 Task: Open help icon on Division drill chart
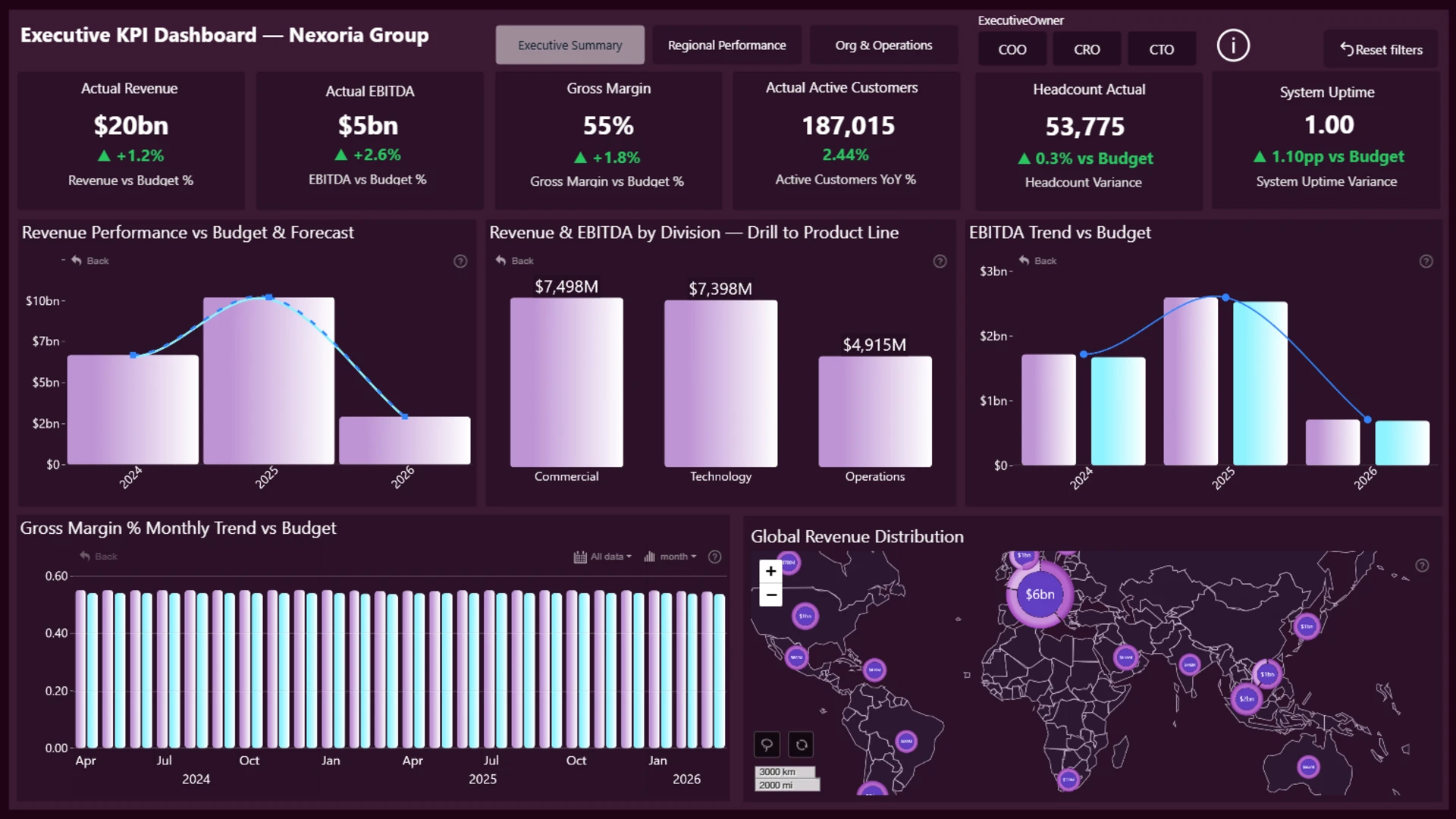point(940,261)
